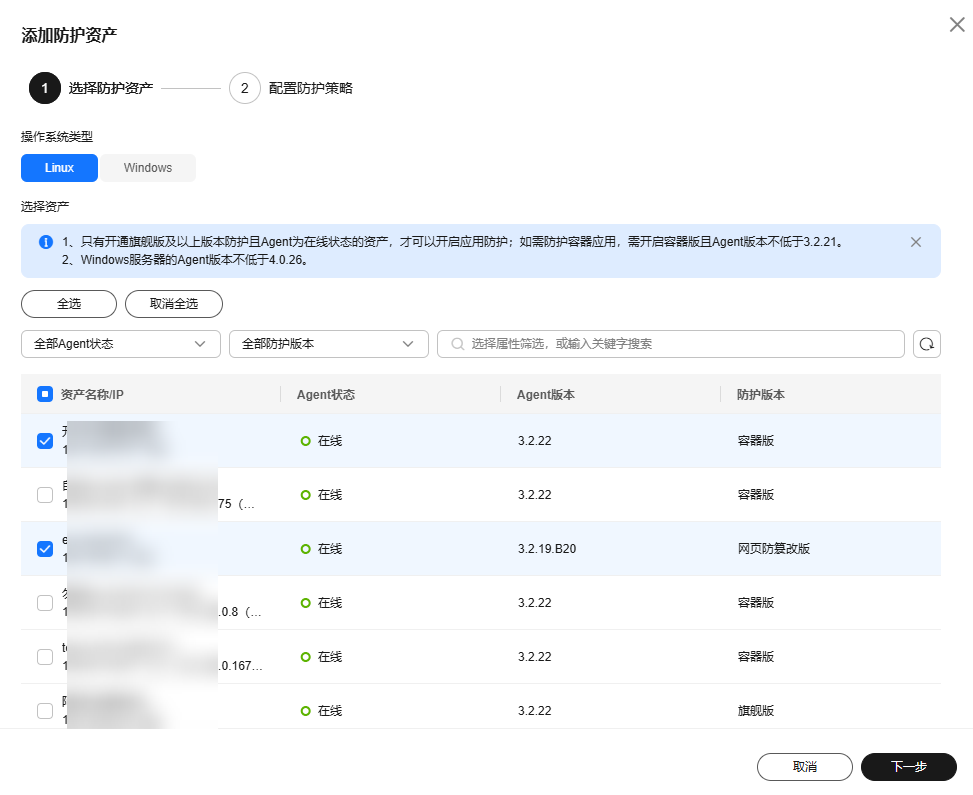Click the 取消全选 button

tap(173, 304)
